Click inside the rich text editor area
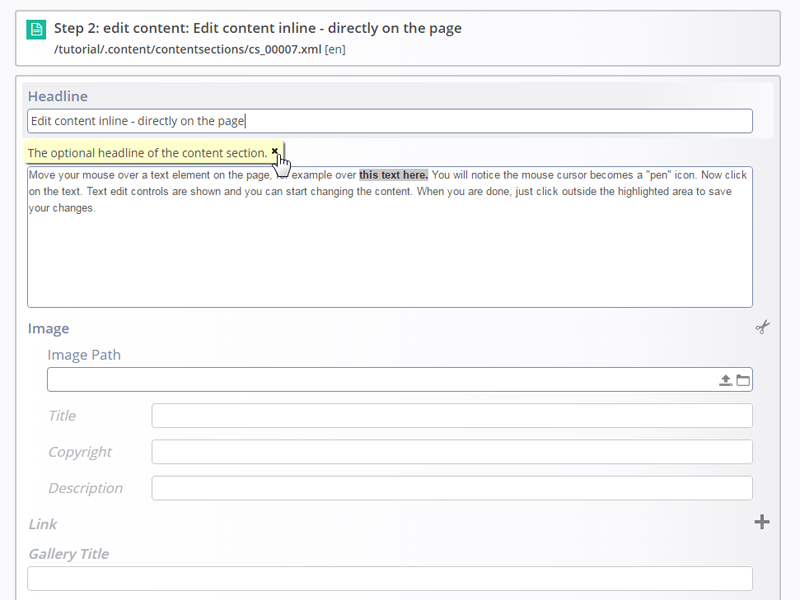 coord(390,237)
